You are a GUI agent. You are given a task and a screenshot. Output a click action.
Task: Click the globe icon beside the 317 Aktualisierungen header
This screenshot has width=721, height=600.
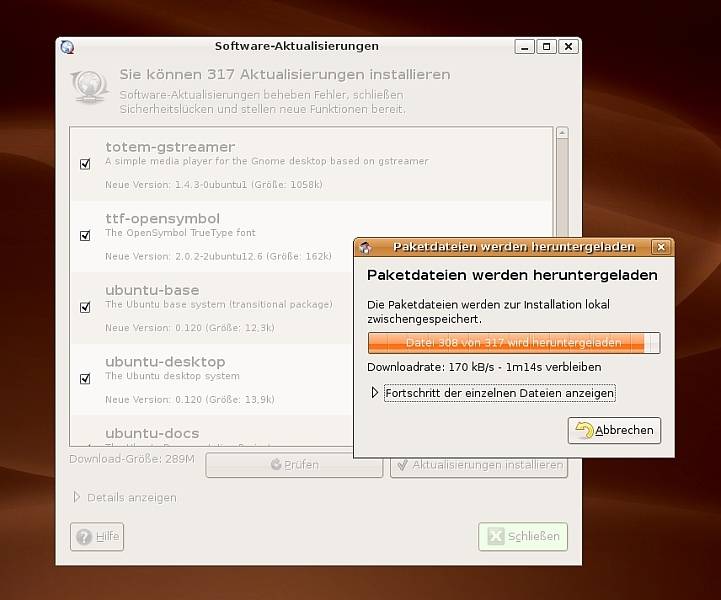pos(89,86)
